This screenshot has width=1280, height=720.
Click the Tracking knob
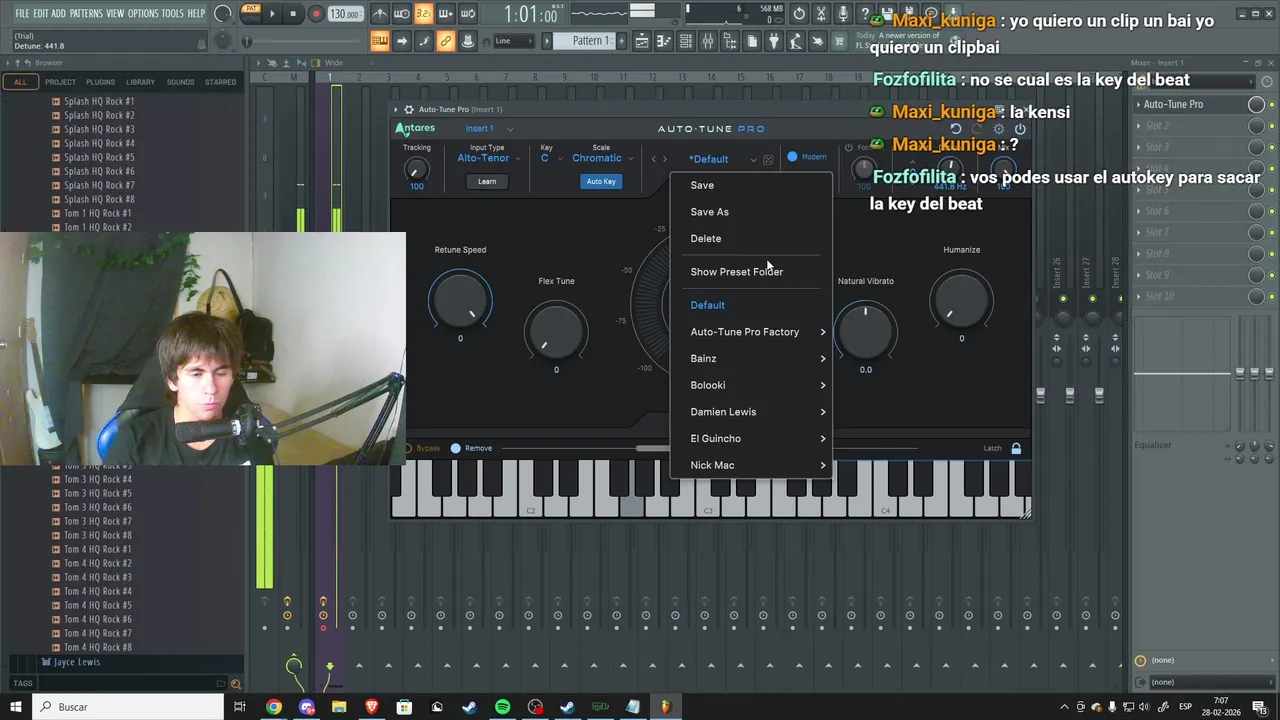click(416, 171)
